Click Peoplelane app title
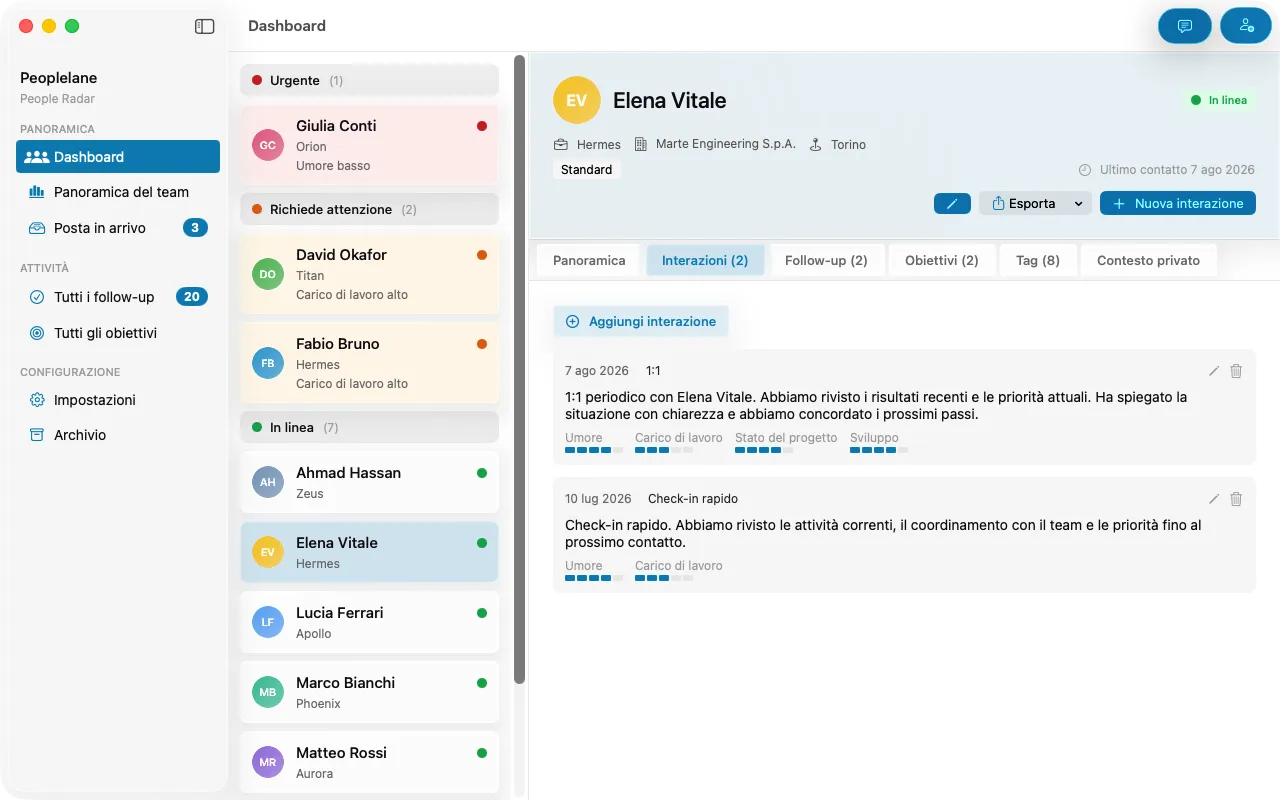 (59, 78)
